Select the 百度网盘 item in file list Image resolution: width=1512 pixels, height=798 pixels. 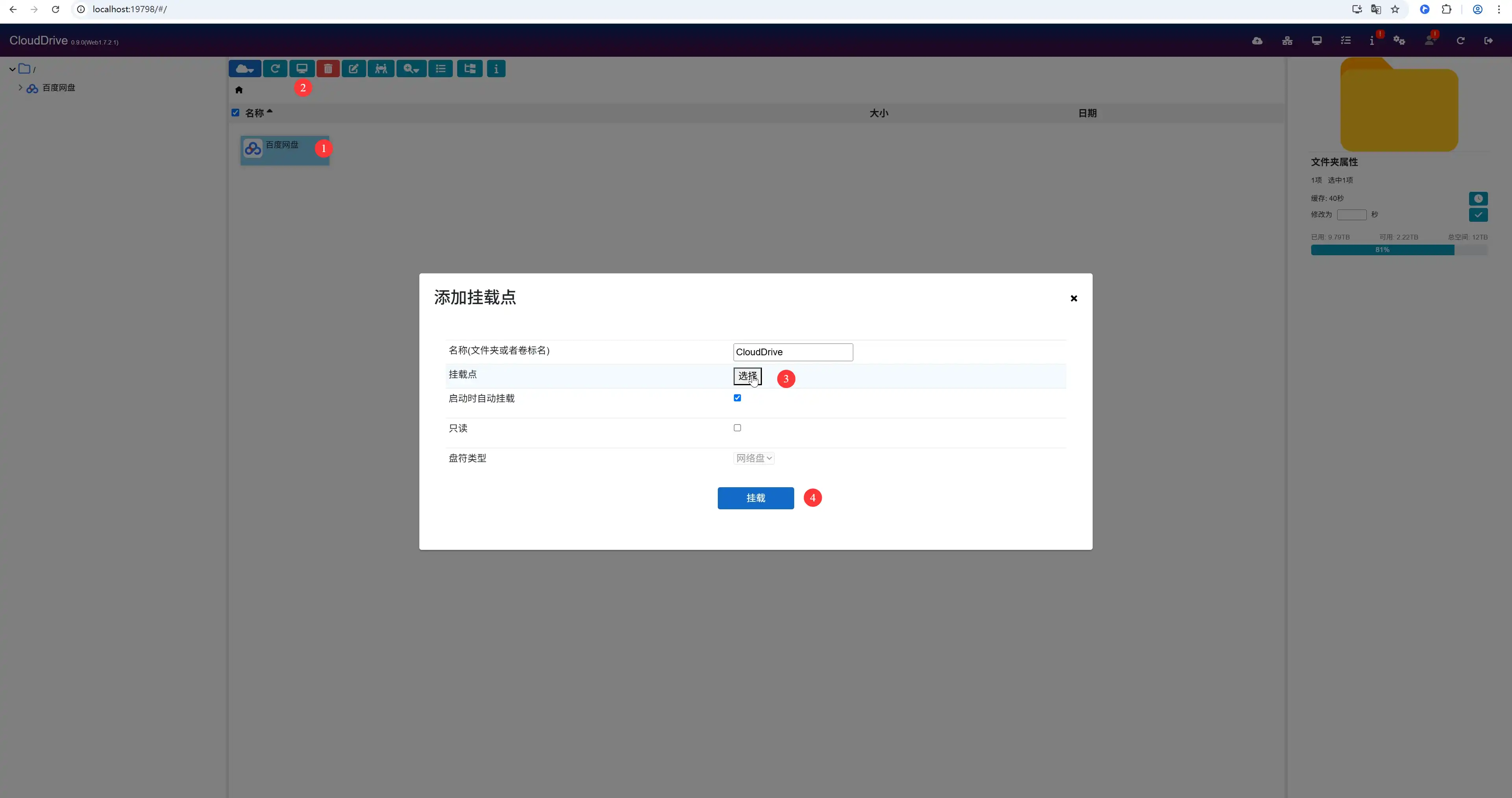click(285, 150)
